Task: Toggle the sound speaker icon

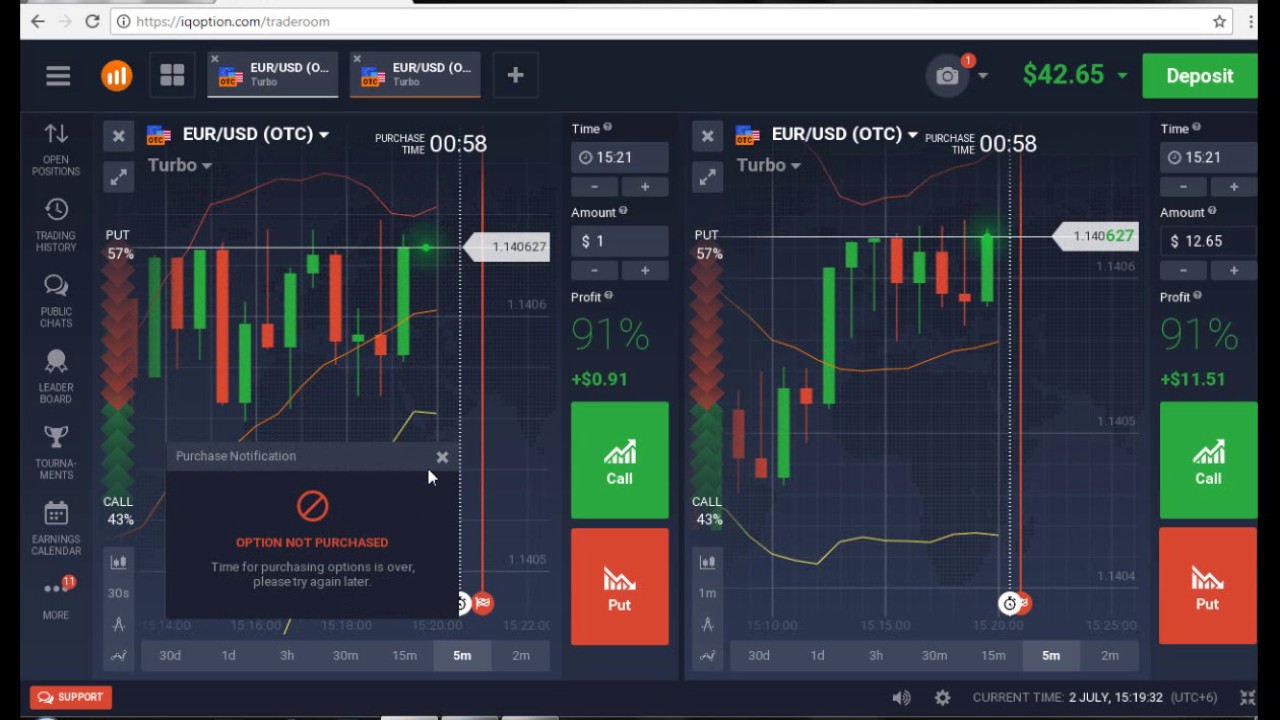Action: 901,697
